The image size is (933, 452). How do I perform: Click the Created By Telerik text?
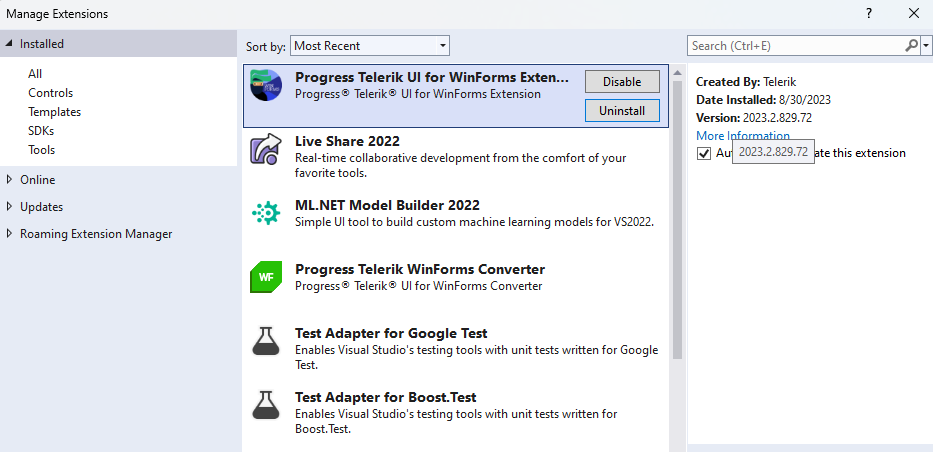746,82
